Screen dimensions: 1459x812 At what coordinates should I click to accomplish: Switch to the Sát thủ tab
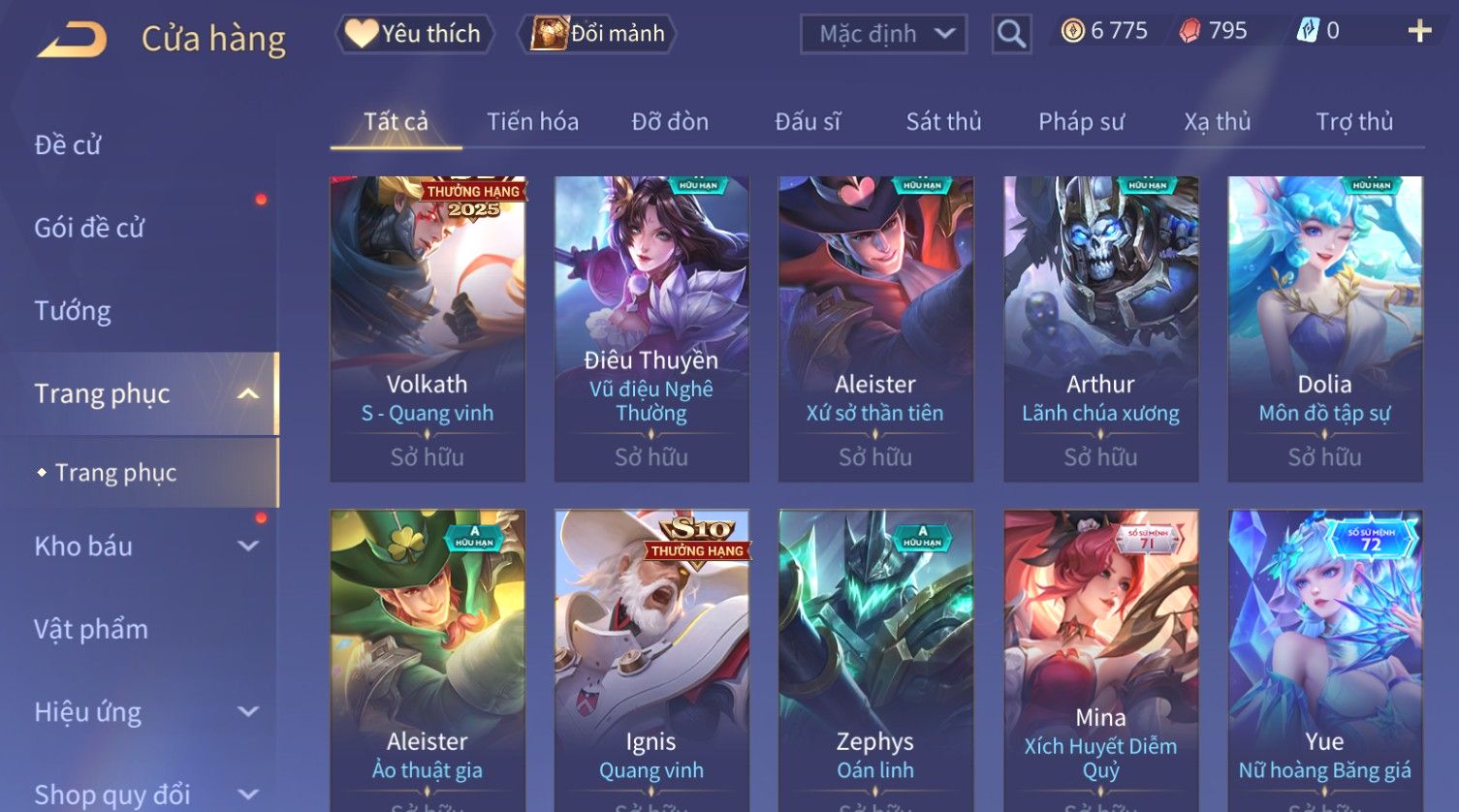(x=943, y=121)
